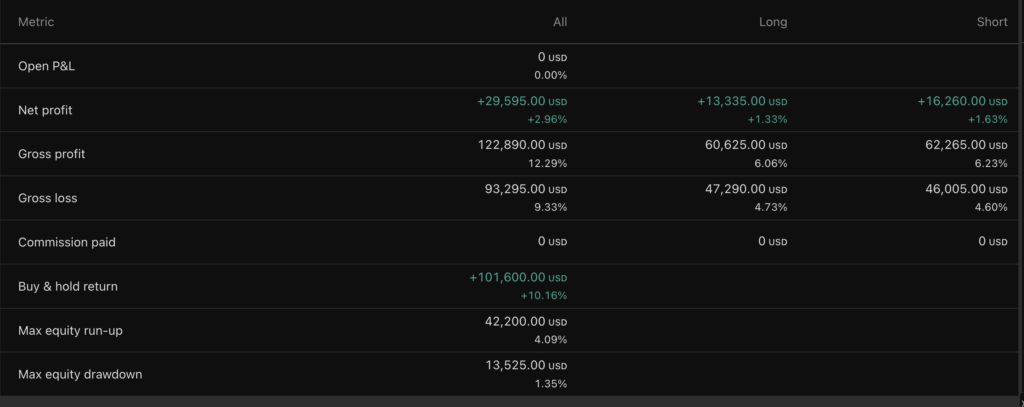Click the Gross profit row label
This screenshot has width=1024, height=407.
pos(51,154)
